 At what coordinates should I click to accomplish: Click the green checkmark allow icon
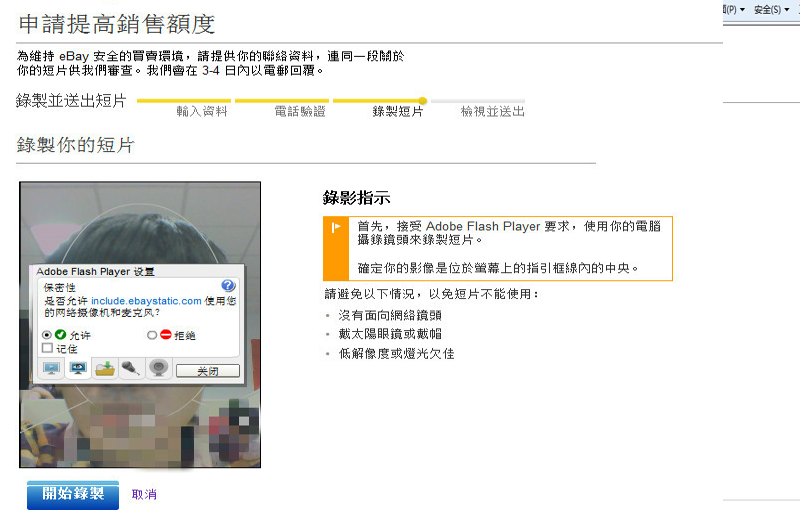tap(60, 335)
